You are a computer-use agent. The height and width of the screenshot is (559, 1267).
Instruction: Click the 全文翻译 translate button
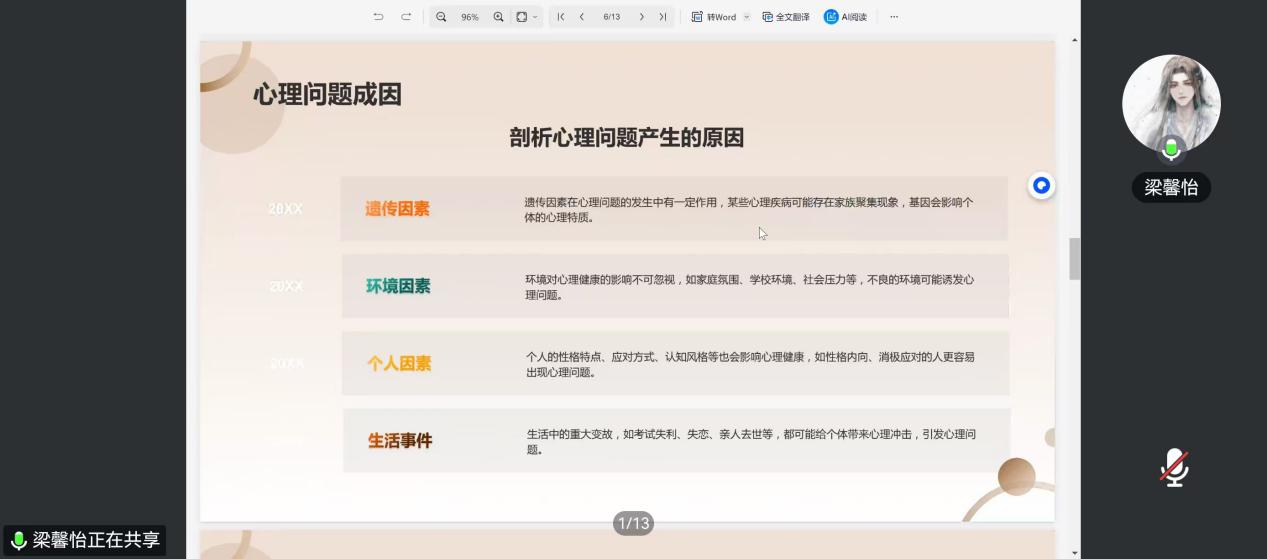click(786, 17)
